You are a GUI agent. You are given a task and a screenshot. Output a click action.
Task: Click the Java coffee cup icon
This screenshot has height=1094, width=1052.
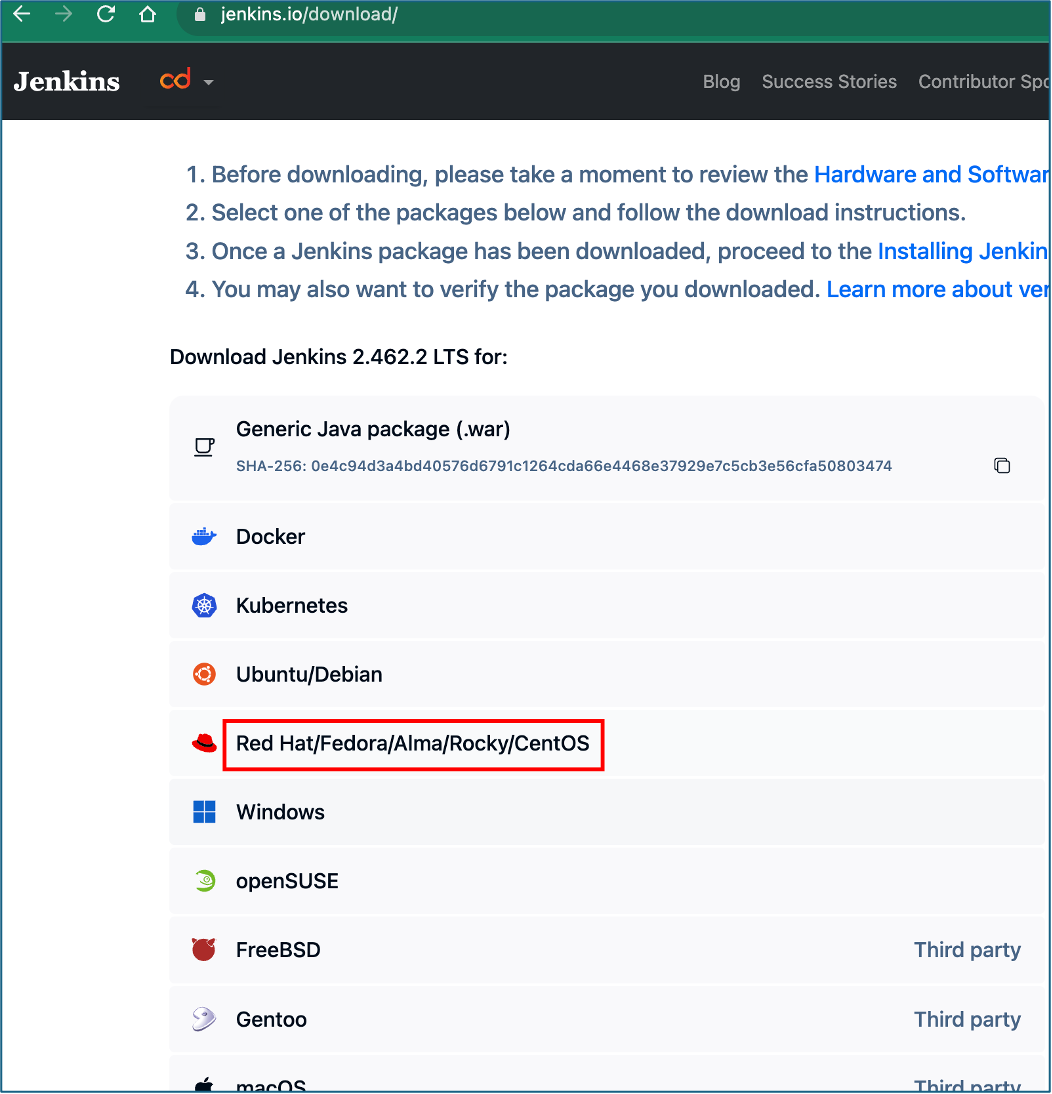[x=204, y=447]
